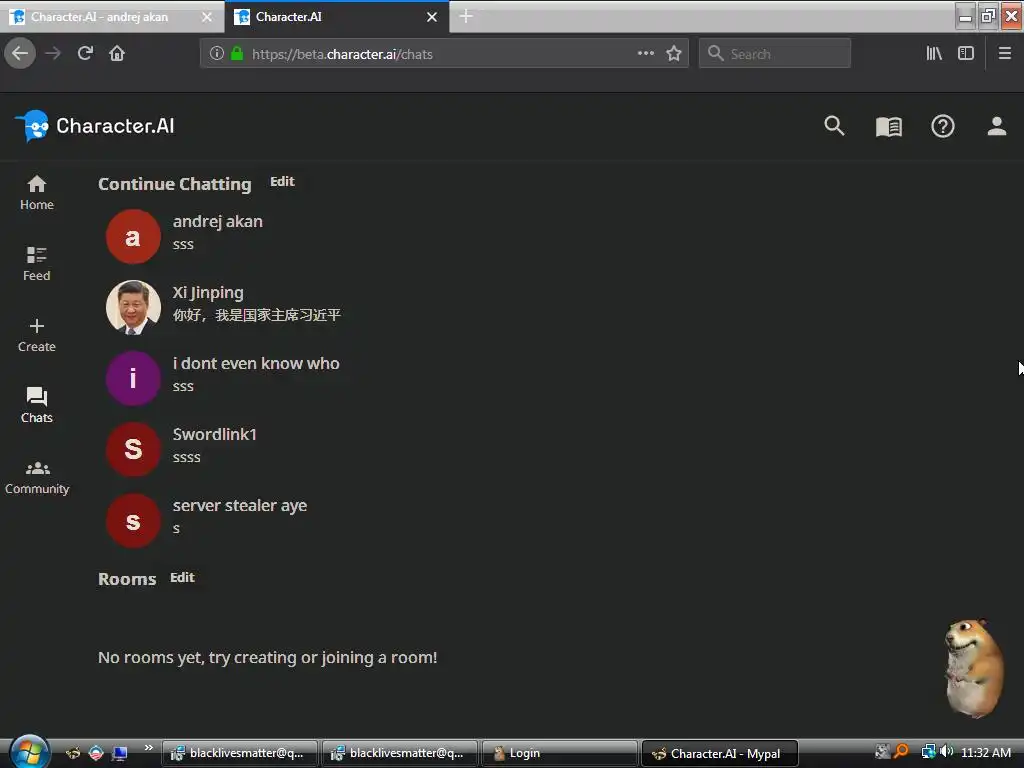Click the 'Rooms' heading
The image size is (1024, 768).
pos(127,579)
